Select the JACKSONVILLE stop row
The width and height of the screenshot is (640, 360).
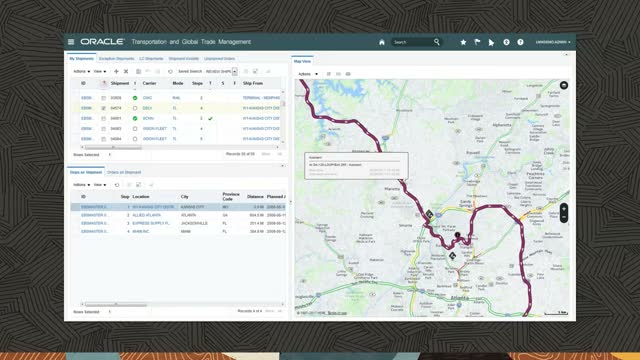coord(178,223)
